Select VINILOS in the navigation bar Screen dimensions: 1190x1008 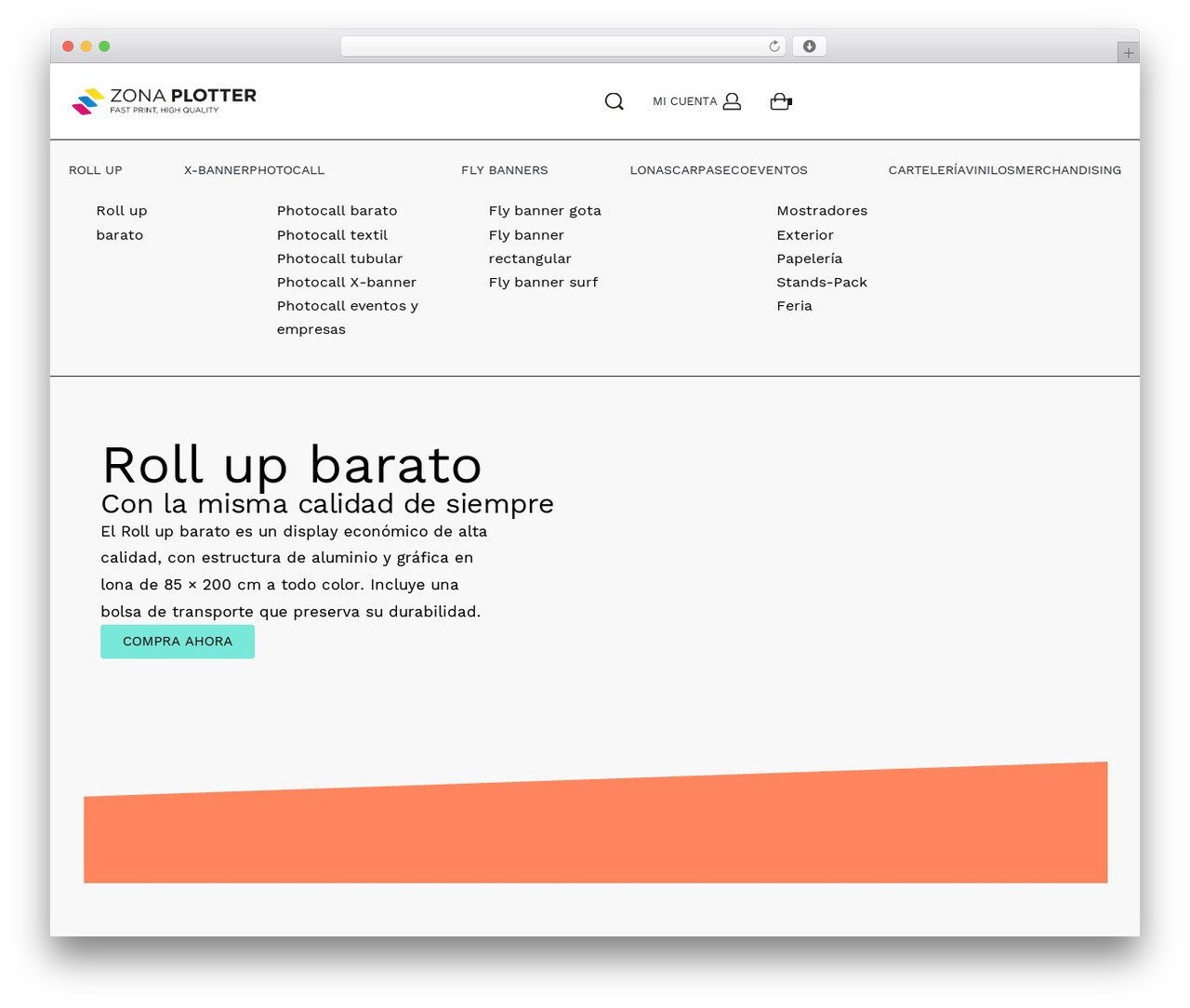[988, 170]
